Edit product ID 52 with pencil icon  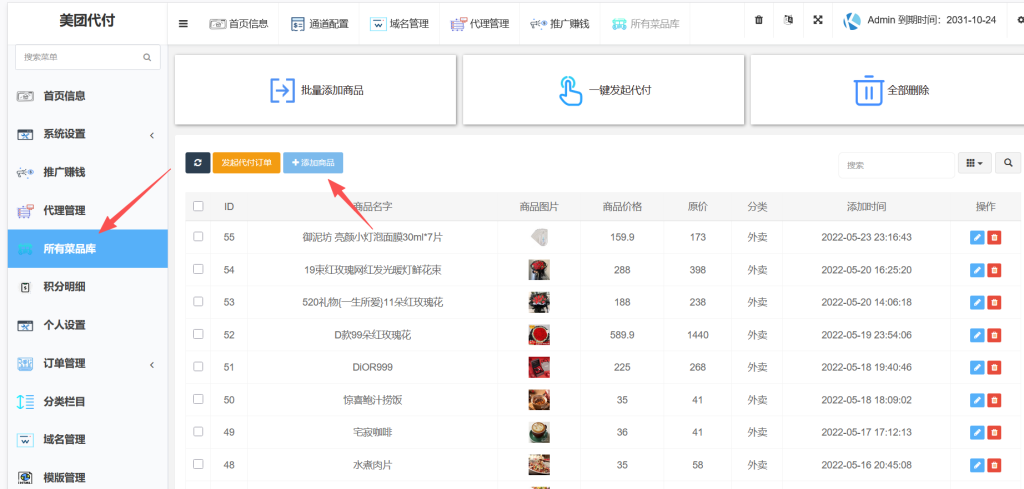pyautogui.click(x=977, y=335)
